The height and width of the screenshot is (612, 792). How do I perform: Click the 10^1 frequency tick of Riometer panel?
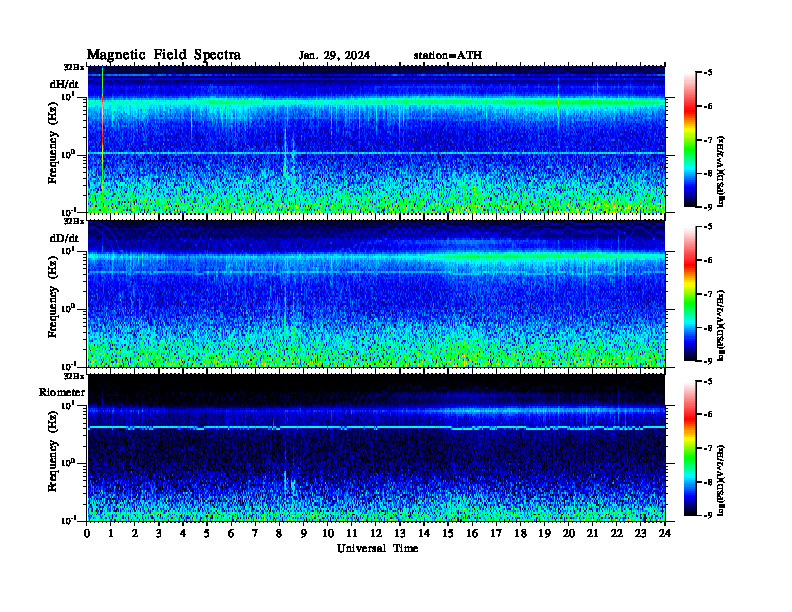tap(68, 405)
